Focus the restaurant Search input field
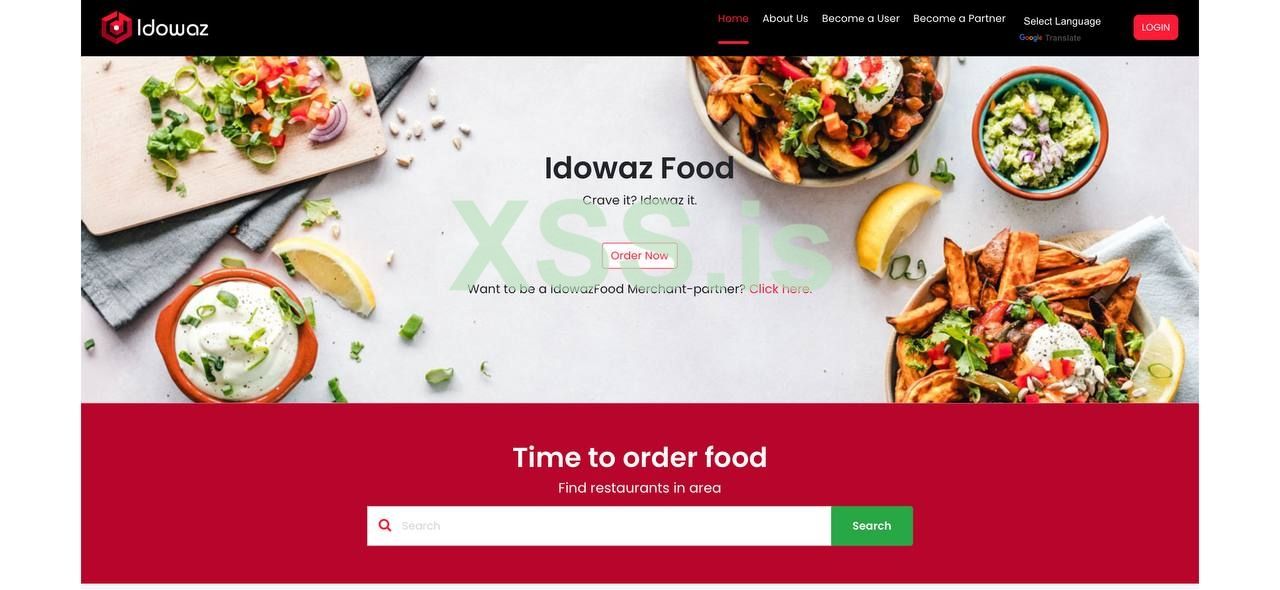 click(615, 526)
